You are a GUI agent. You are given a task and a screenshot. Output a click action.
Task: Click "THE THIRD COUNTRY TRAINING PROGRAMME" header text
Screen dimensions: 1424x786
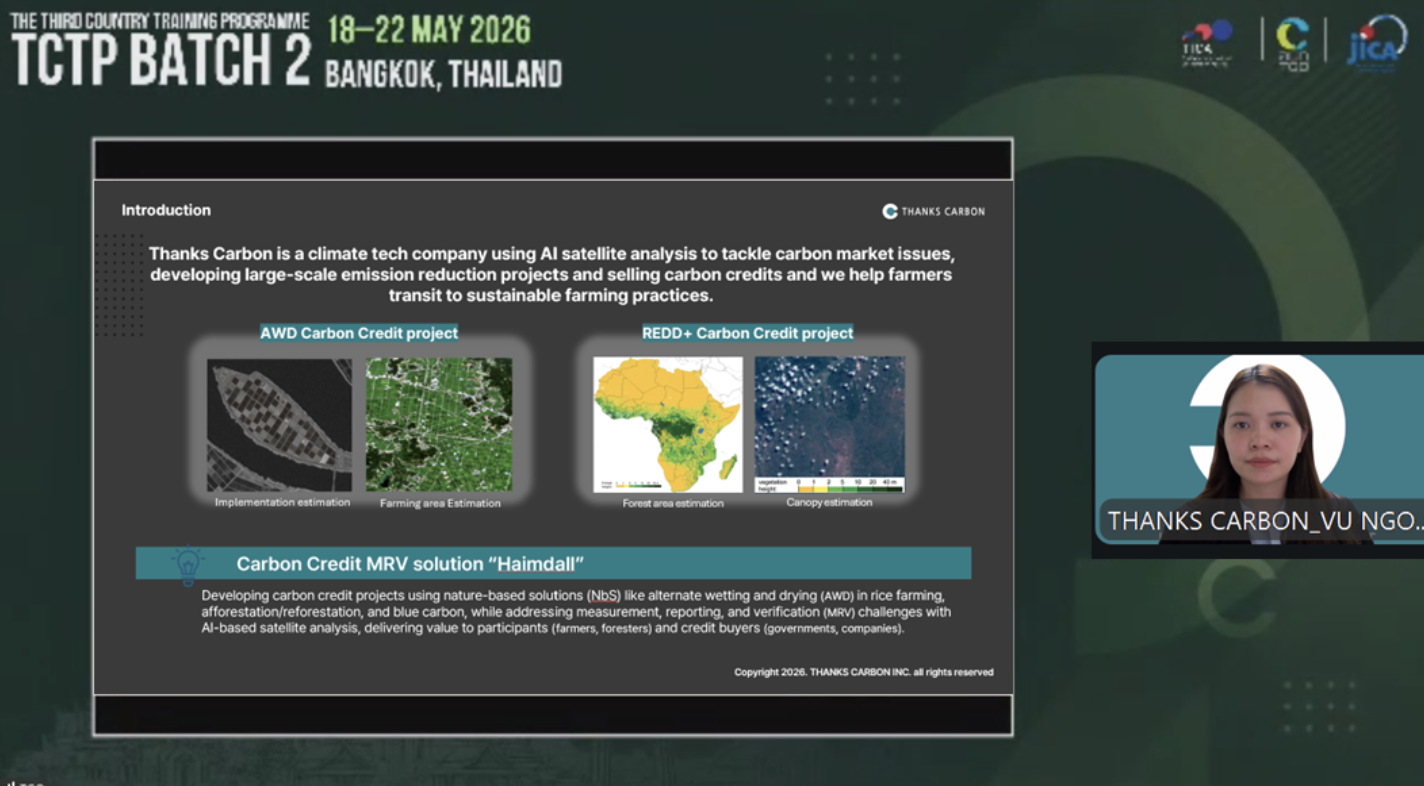point(160,21)
